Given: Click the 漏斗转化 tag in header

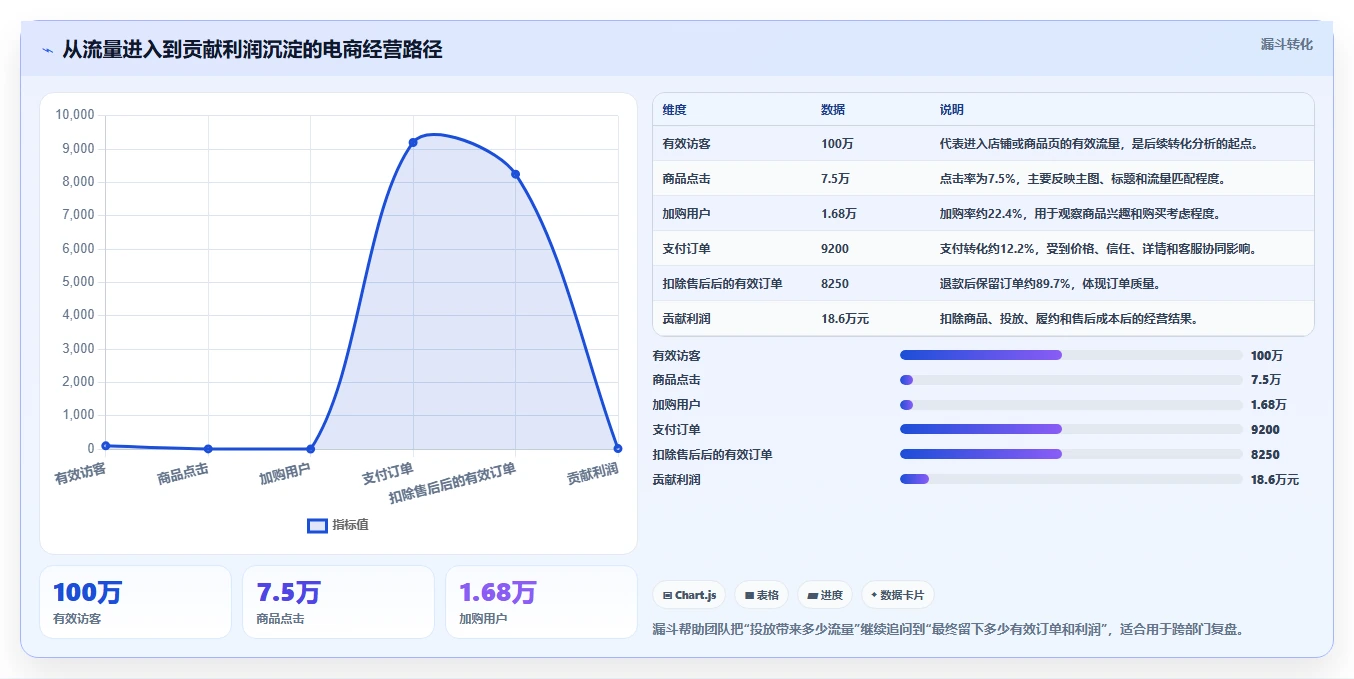Looking at the screenshot, I should tap(1286, 44).
